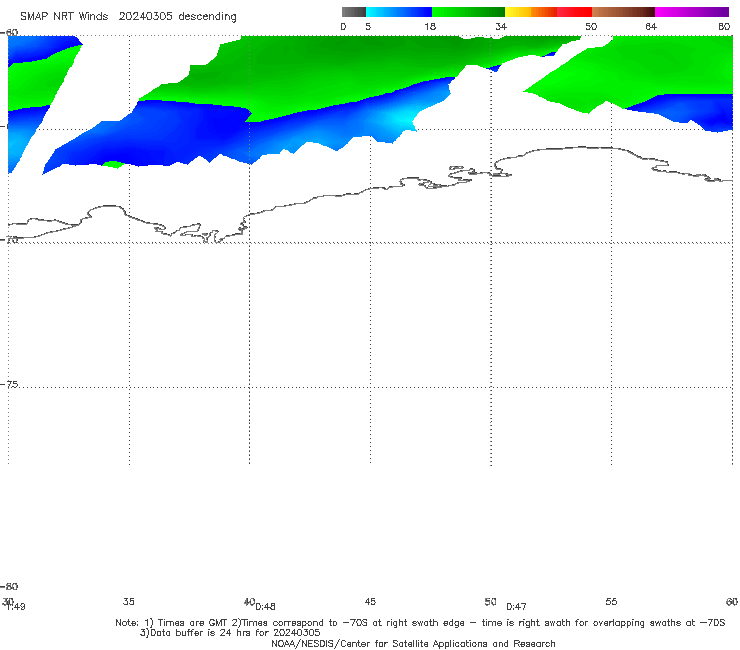Select the gray segment of the wind color bar
Screen dimensions: 740x650
354,12
